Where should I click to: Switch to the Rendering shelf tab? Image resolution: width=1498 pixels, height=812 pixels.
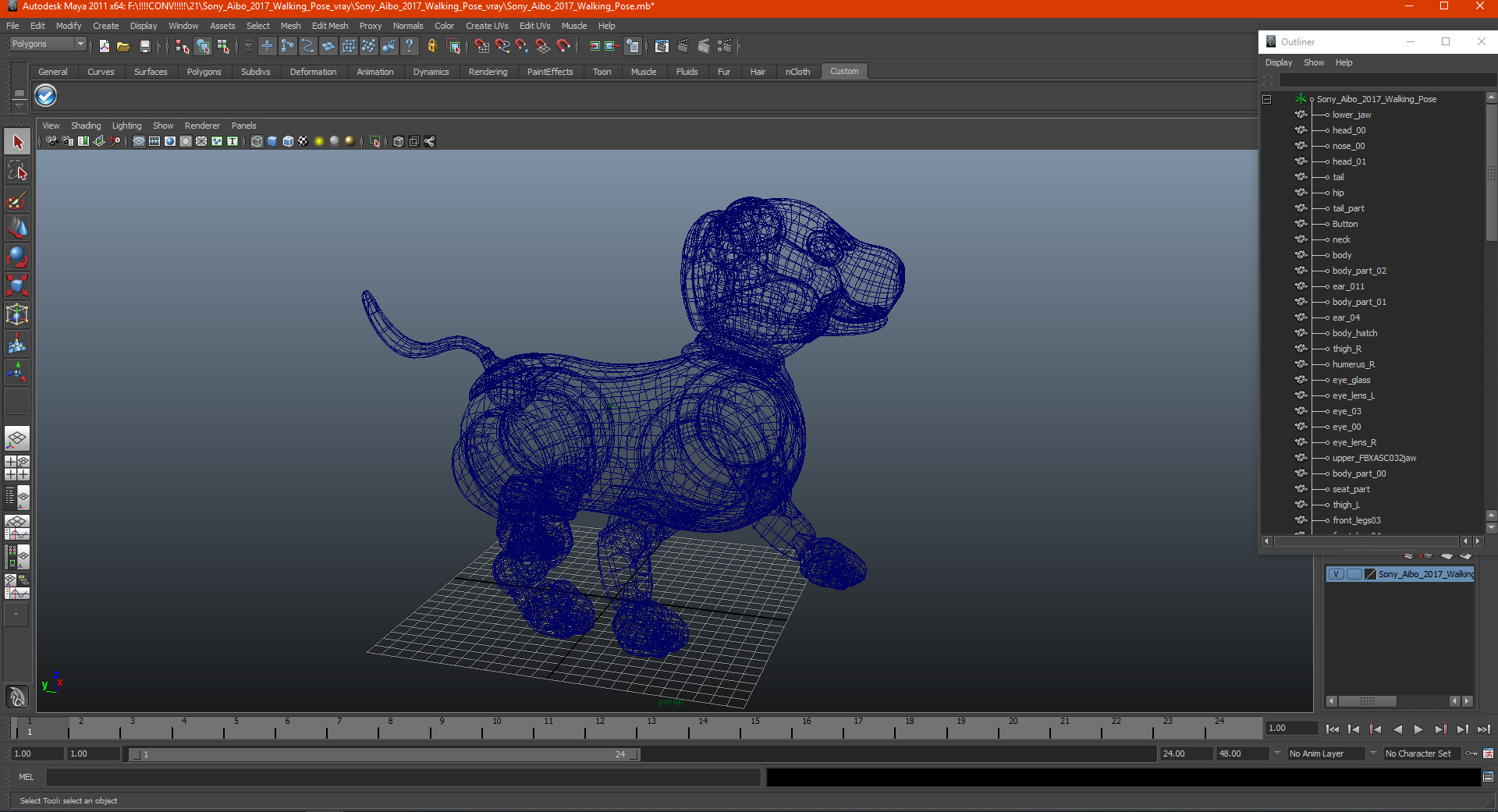pos(488,72)
